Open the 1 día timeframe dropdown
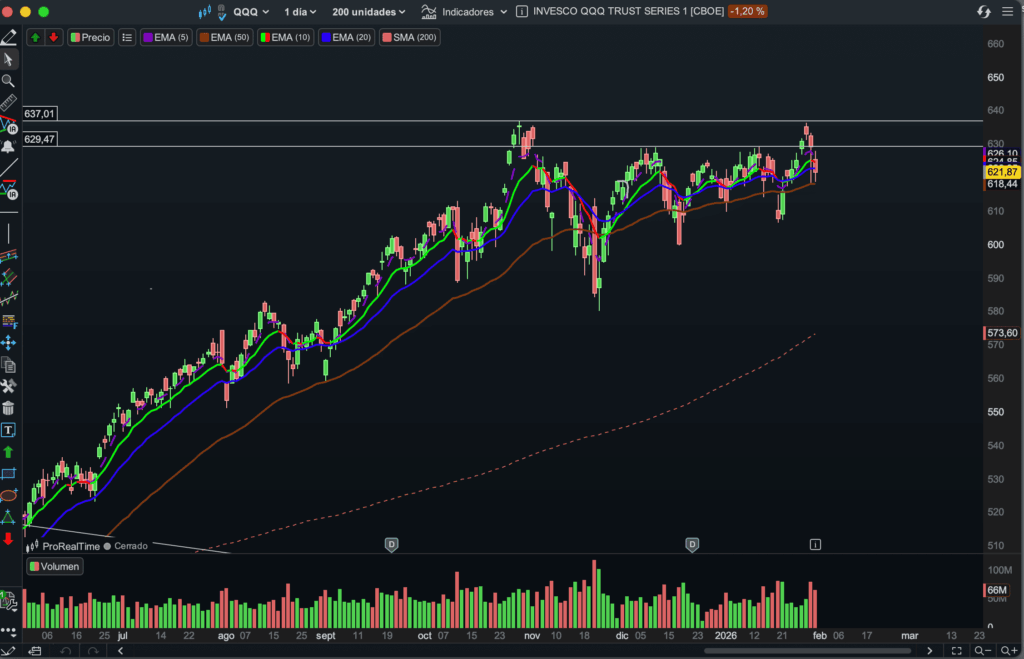Image resolution: width=1024 pixels, height=659 pixels. click(300, 12)
